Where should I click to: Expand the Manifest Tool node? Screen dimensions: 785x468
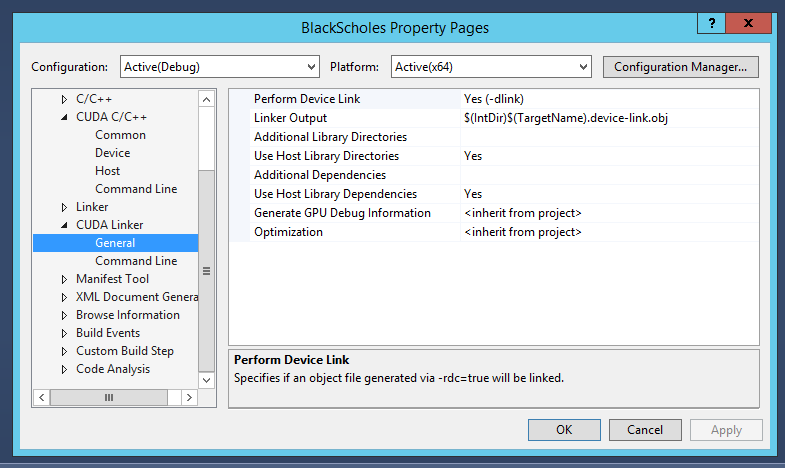point(65,279)
